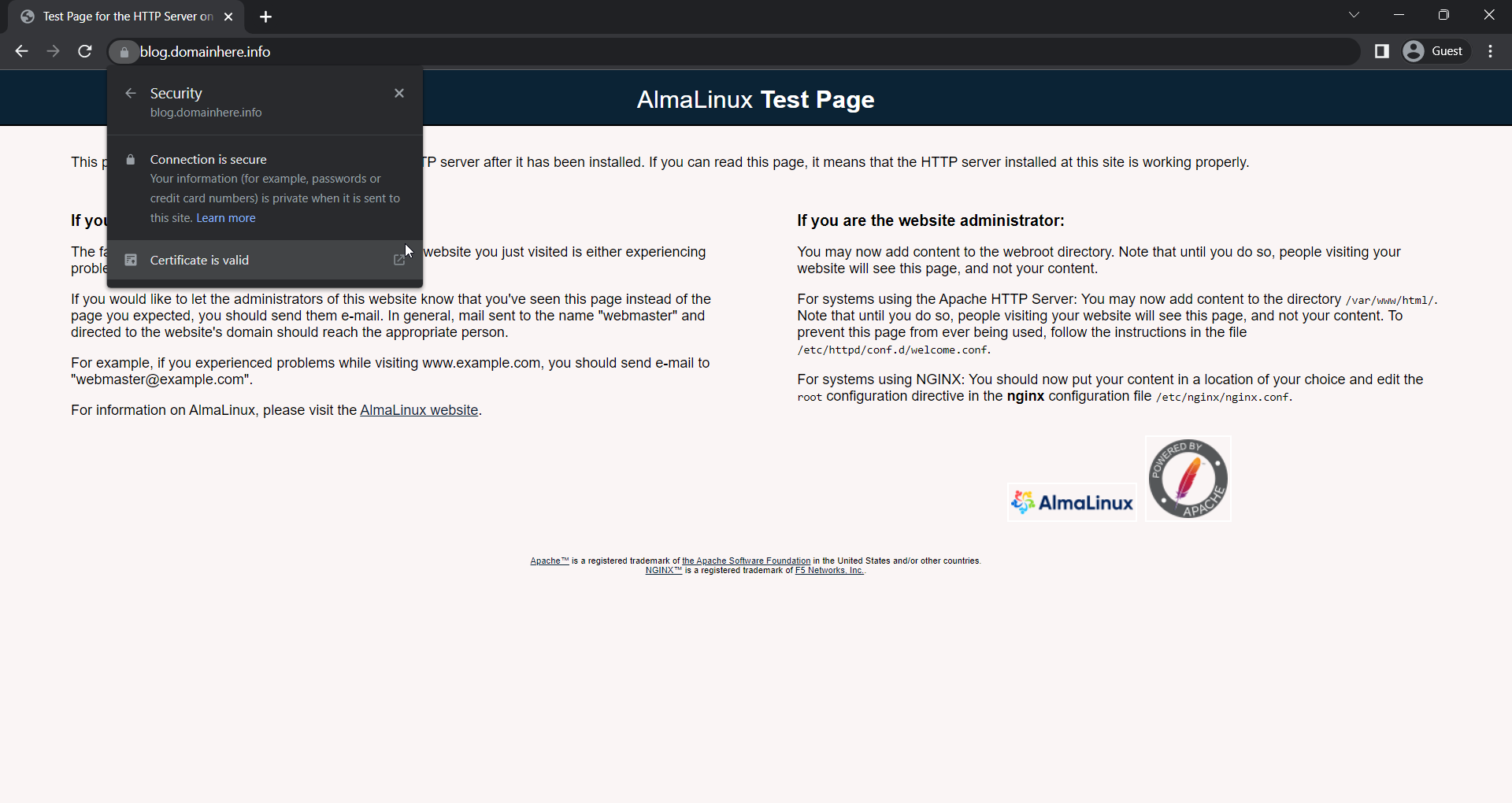Click the certificate icon beside Certificate is valid
This screenshot has height=803, width=1512.
(131, 260)
